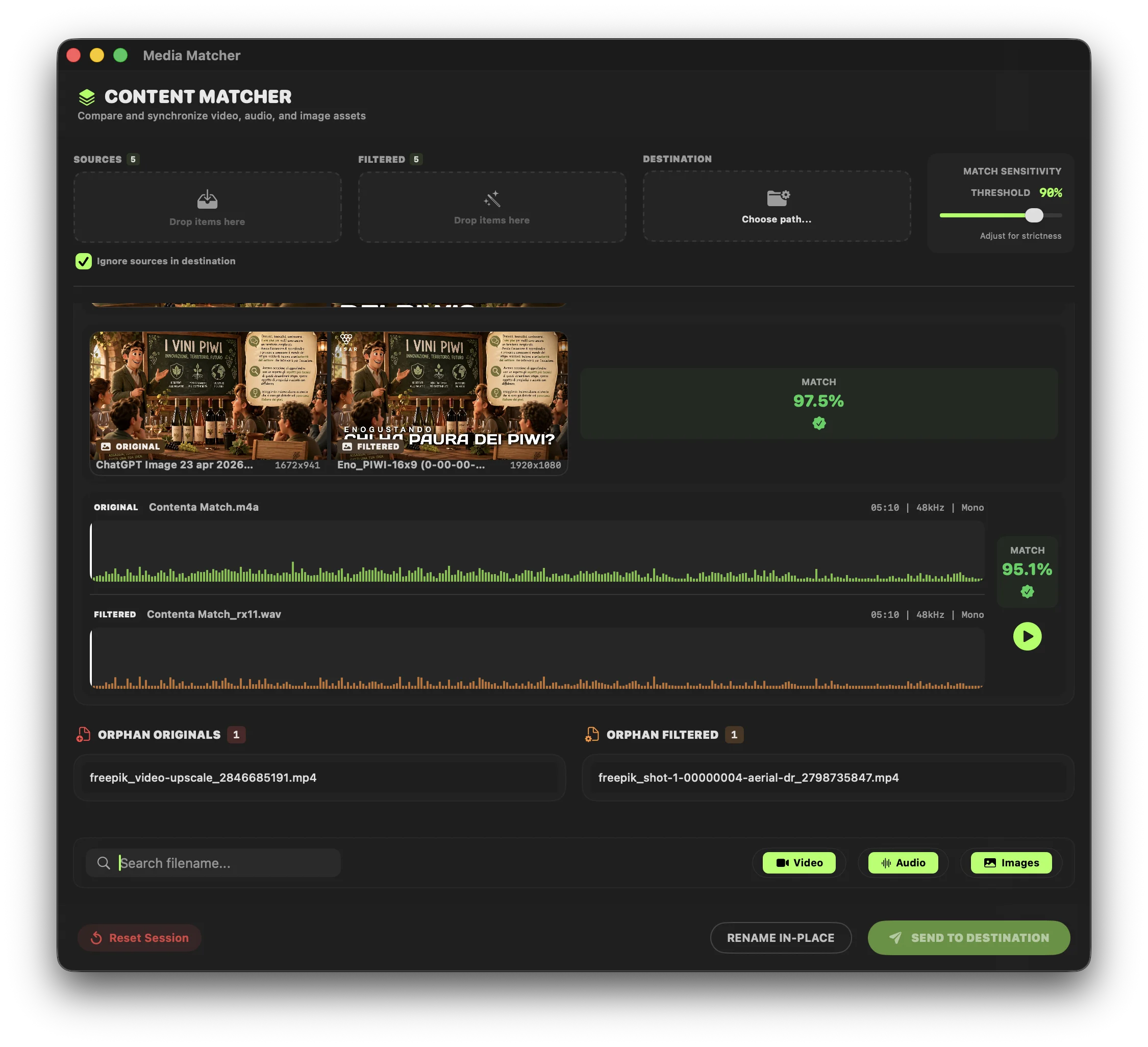Click the window close button
The height and width of the screenshot is (1047, 1148).
coord(73,55)
